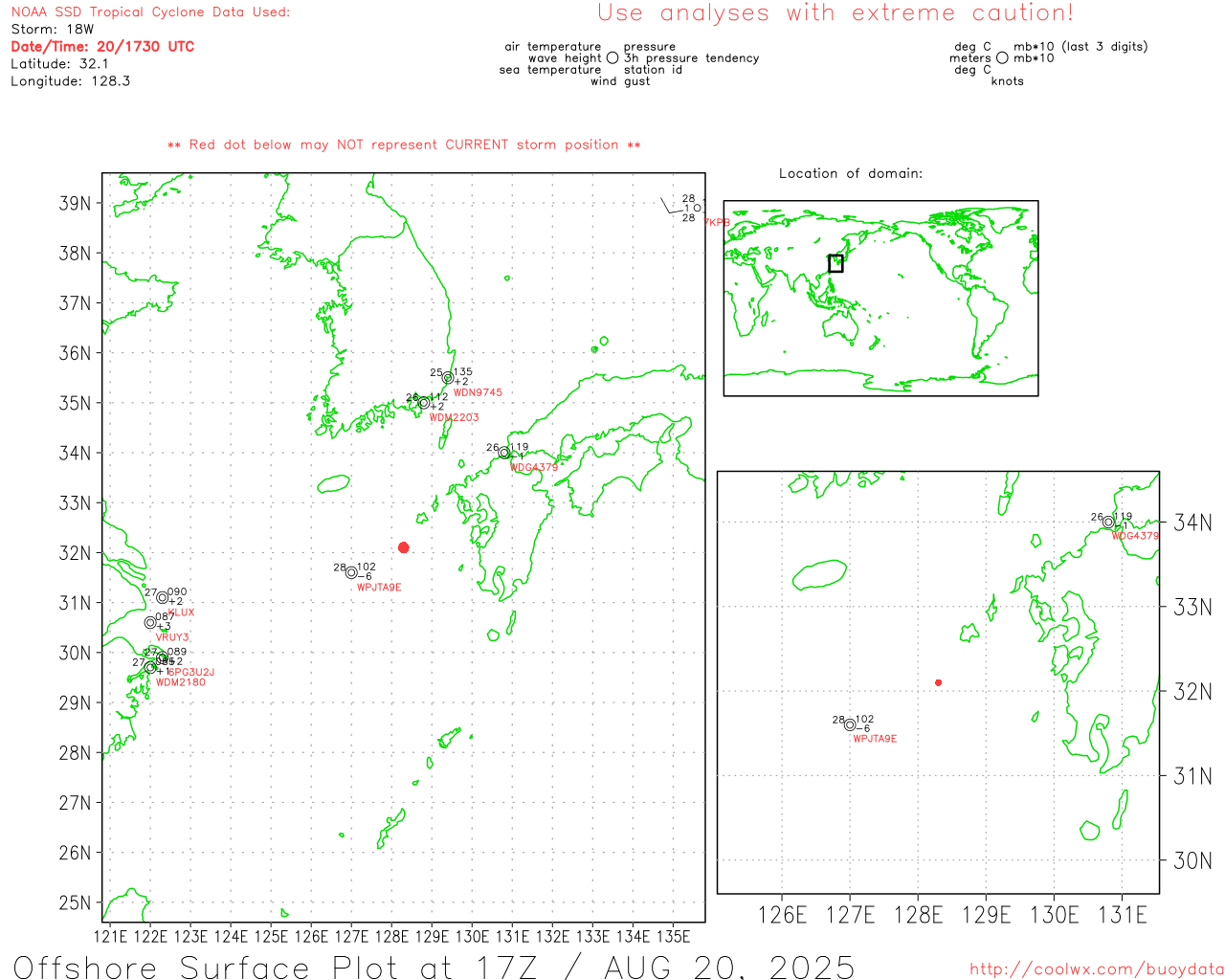Click the 'WPJTA9E' label on the main map
The height and width of the screenshot is (980, 1225).
[379, 588]
